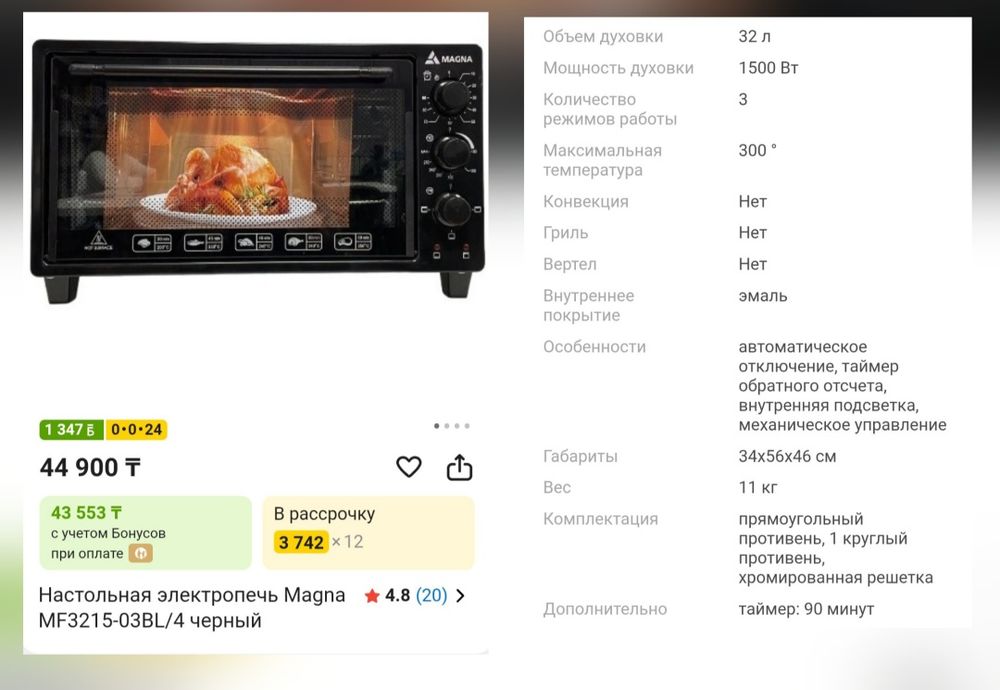Switch to the last carousel image dot
This screenshot has height=690, width=1000.
[467, 426]
